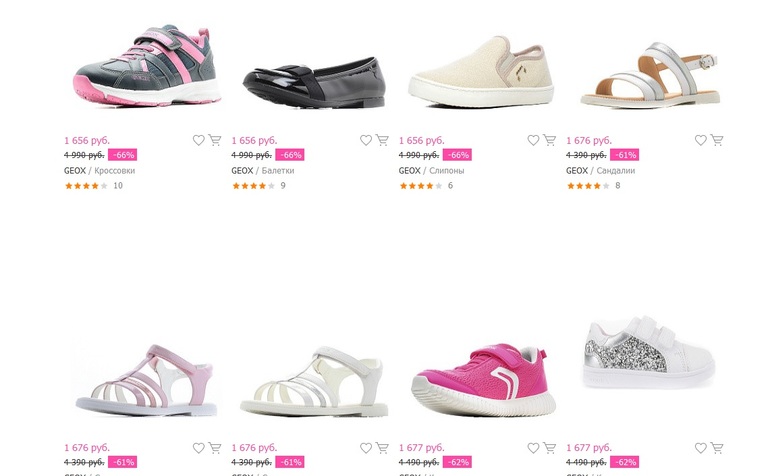Viewport: 770px width, 476px height.
Task: Open the white strappy sandal image
Action: pyautogui.click(x=313, y=381)
